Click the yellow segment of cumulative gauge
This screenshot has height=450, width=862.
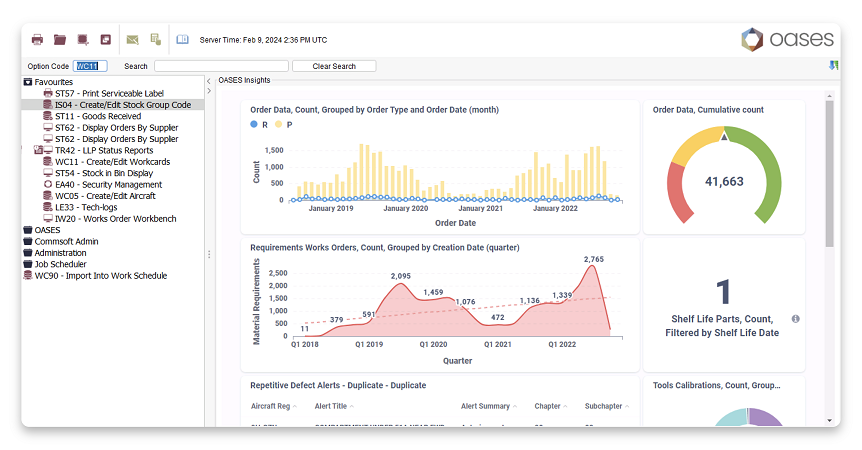click(694, 144)
